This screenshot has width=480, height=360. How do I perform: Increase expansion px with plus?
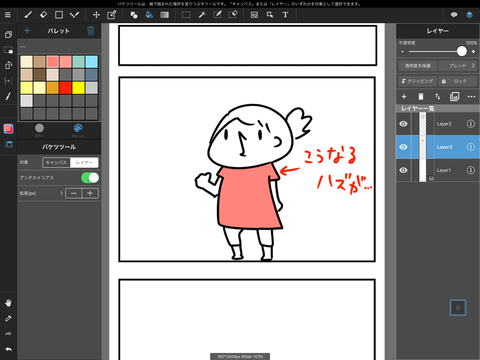coord(90,193)
